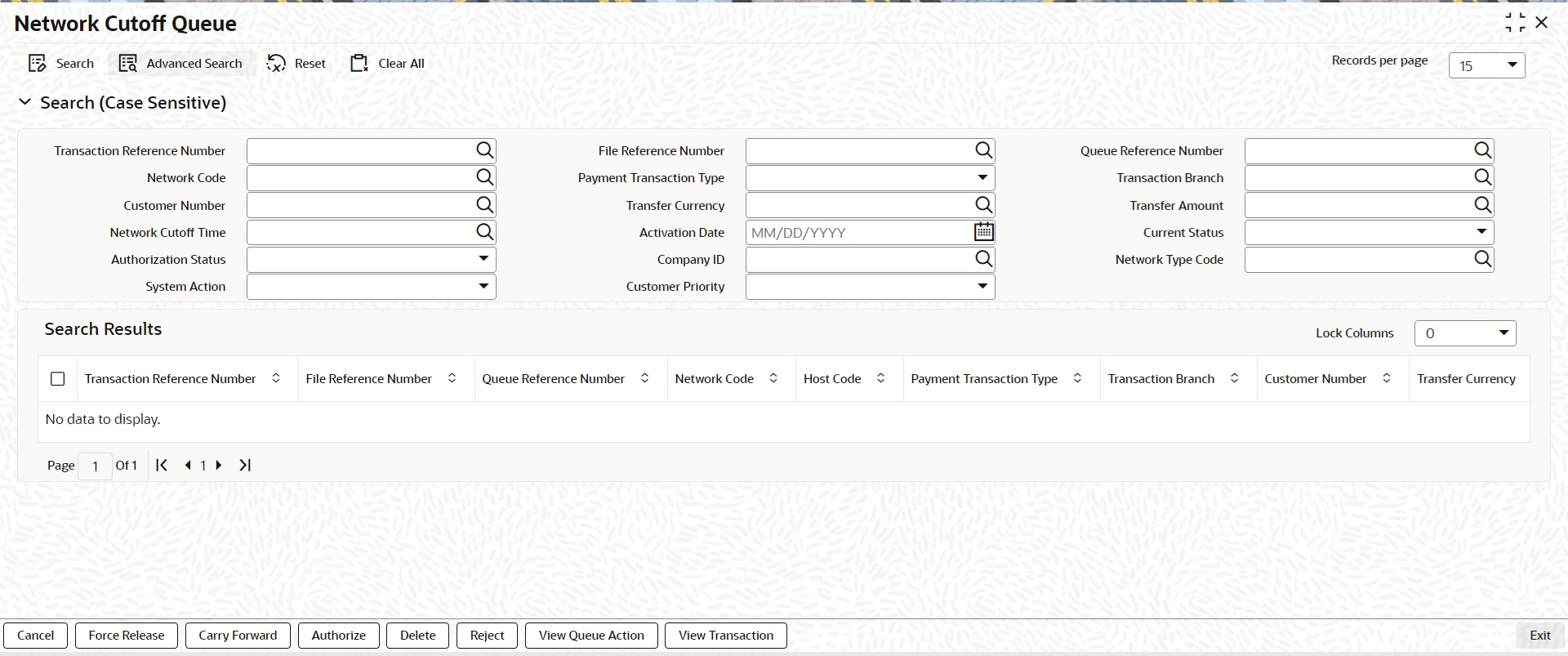Open lookup for Company ID field
Viewport: 1568px width, 656px height.
[983, 259]
